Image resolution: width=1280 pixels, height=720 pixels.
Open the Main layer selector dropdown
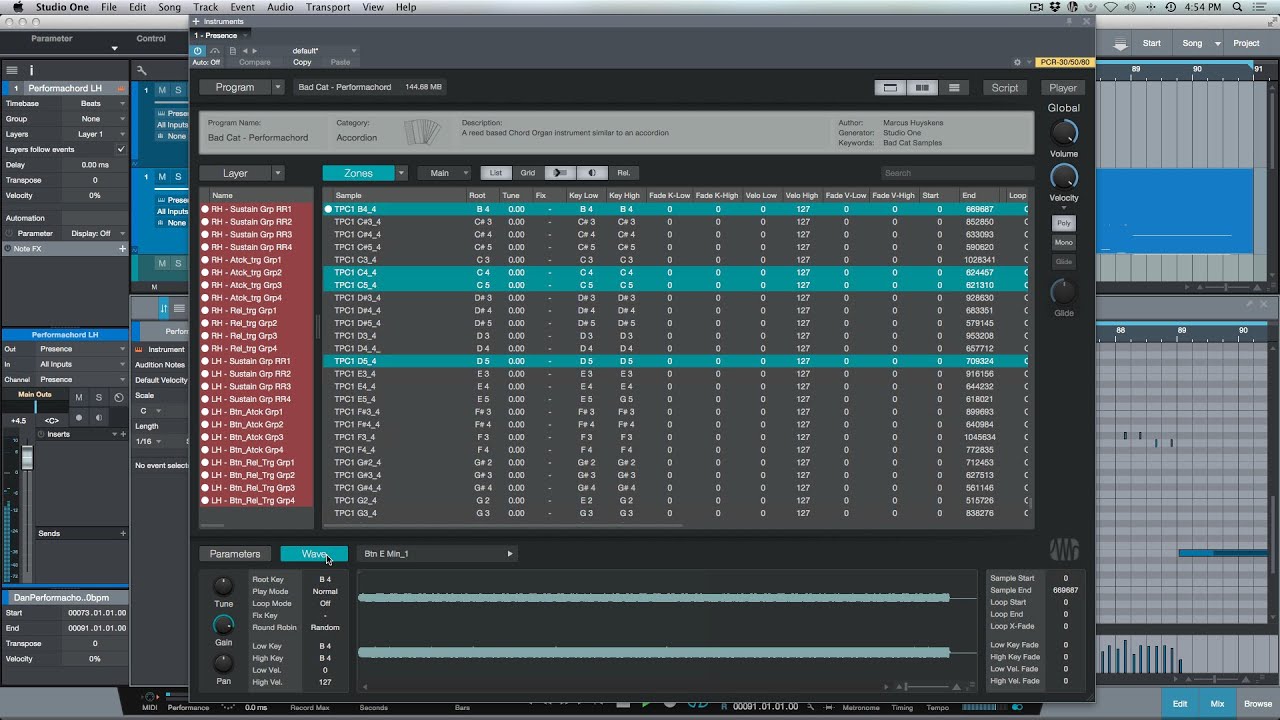pyautogui.click(x=445, y=173)
